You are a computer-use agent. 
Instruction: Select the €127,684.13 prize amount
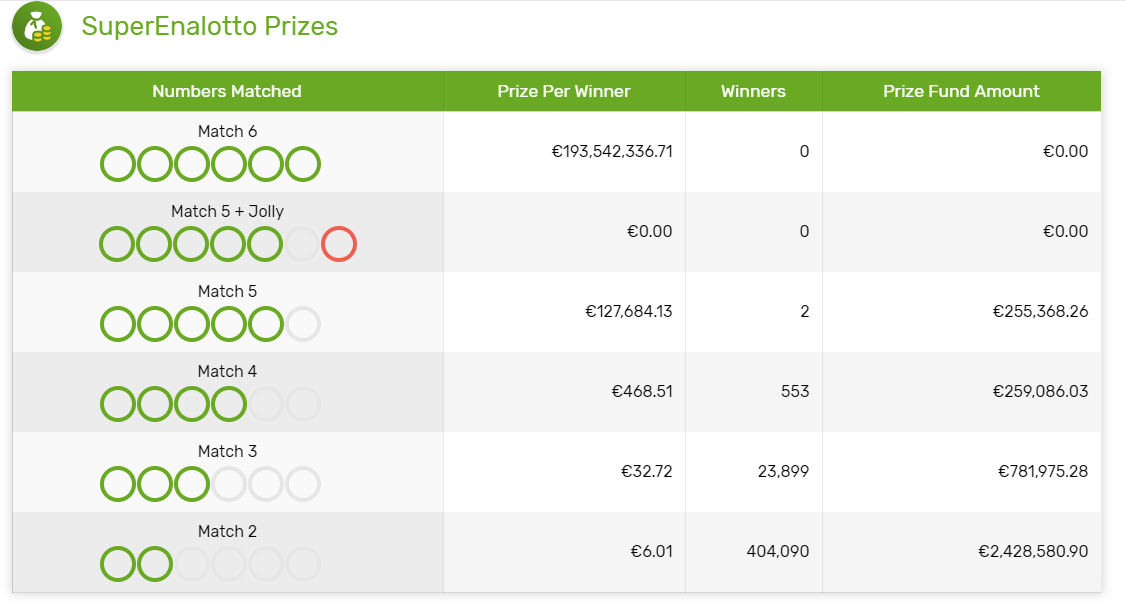(629, 311)
